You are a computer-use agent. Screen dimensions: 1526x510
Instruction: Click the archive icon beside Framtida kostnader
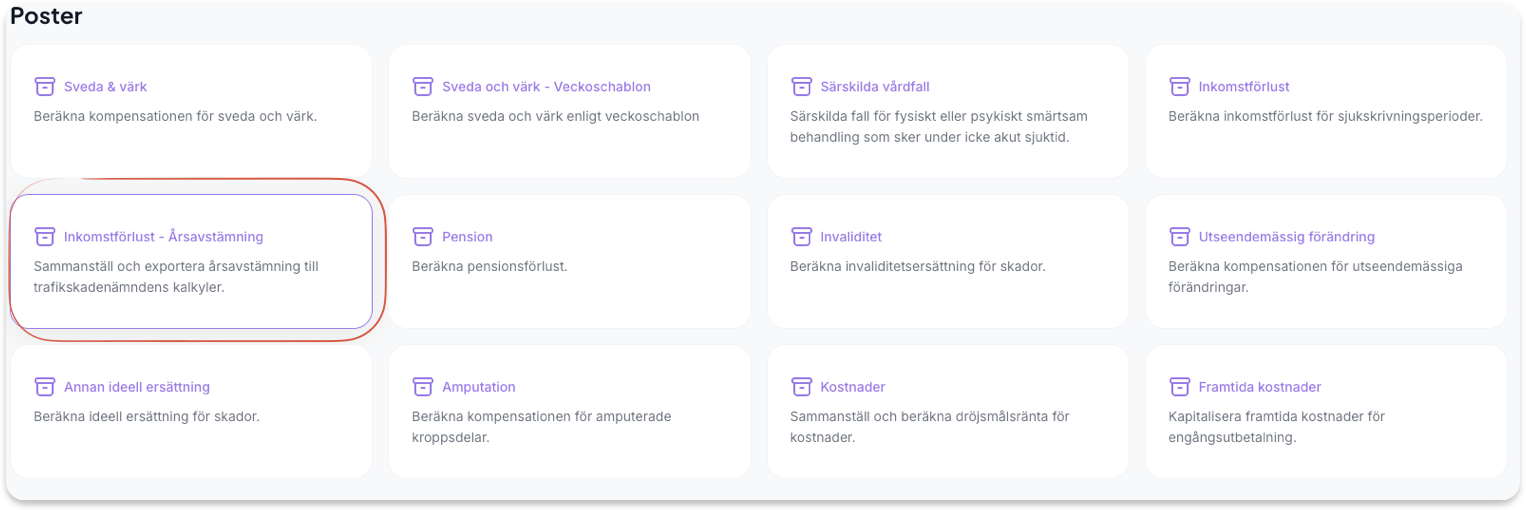pyautogui.click(x=1180, y=387)
